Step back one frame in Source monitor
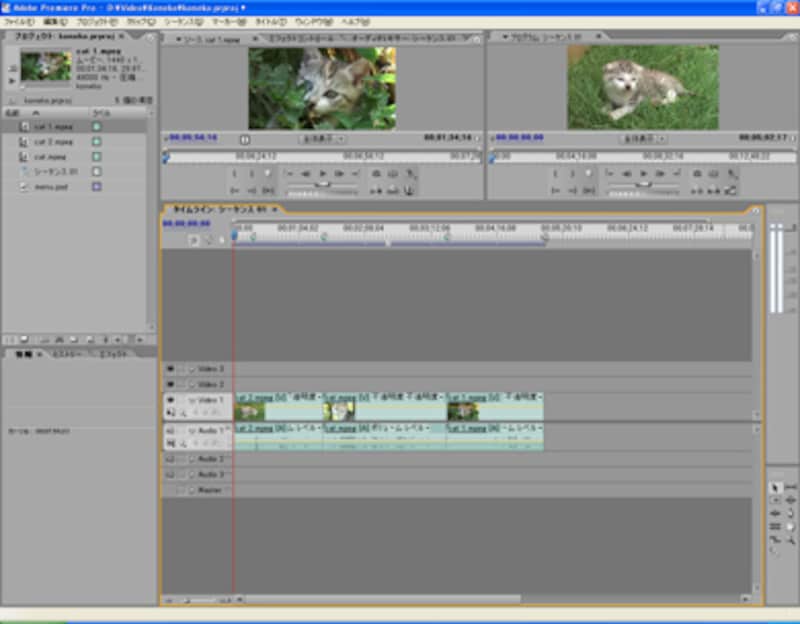Image resolution: width=800 pixels, height=624 pixels. [x=305, y=173]
